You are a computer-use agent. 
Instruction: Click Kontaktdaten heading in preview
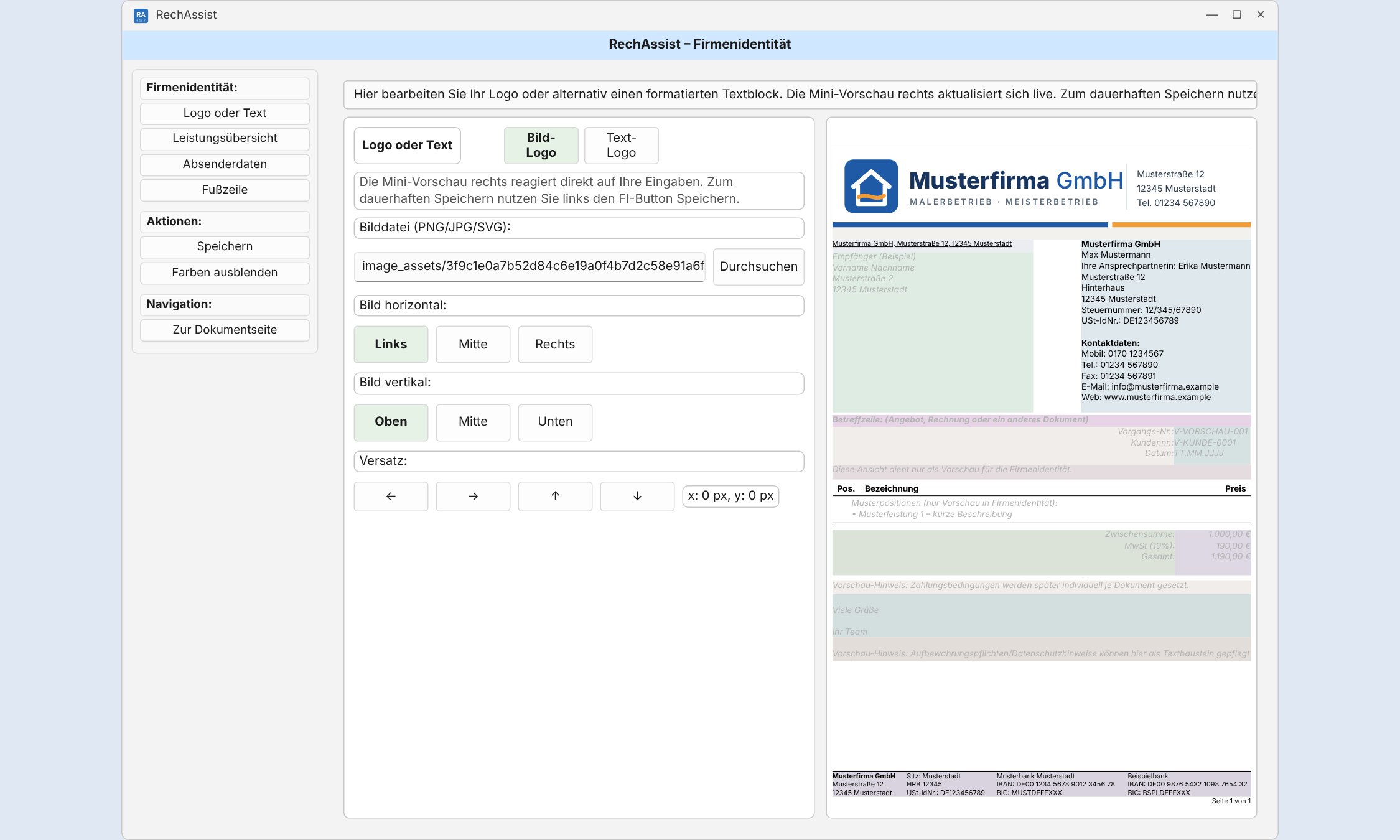pos(1110,343)
